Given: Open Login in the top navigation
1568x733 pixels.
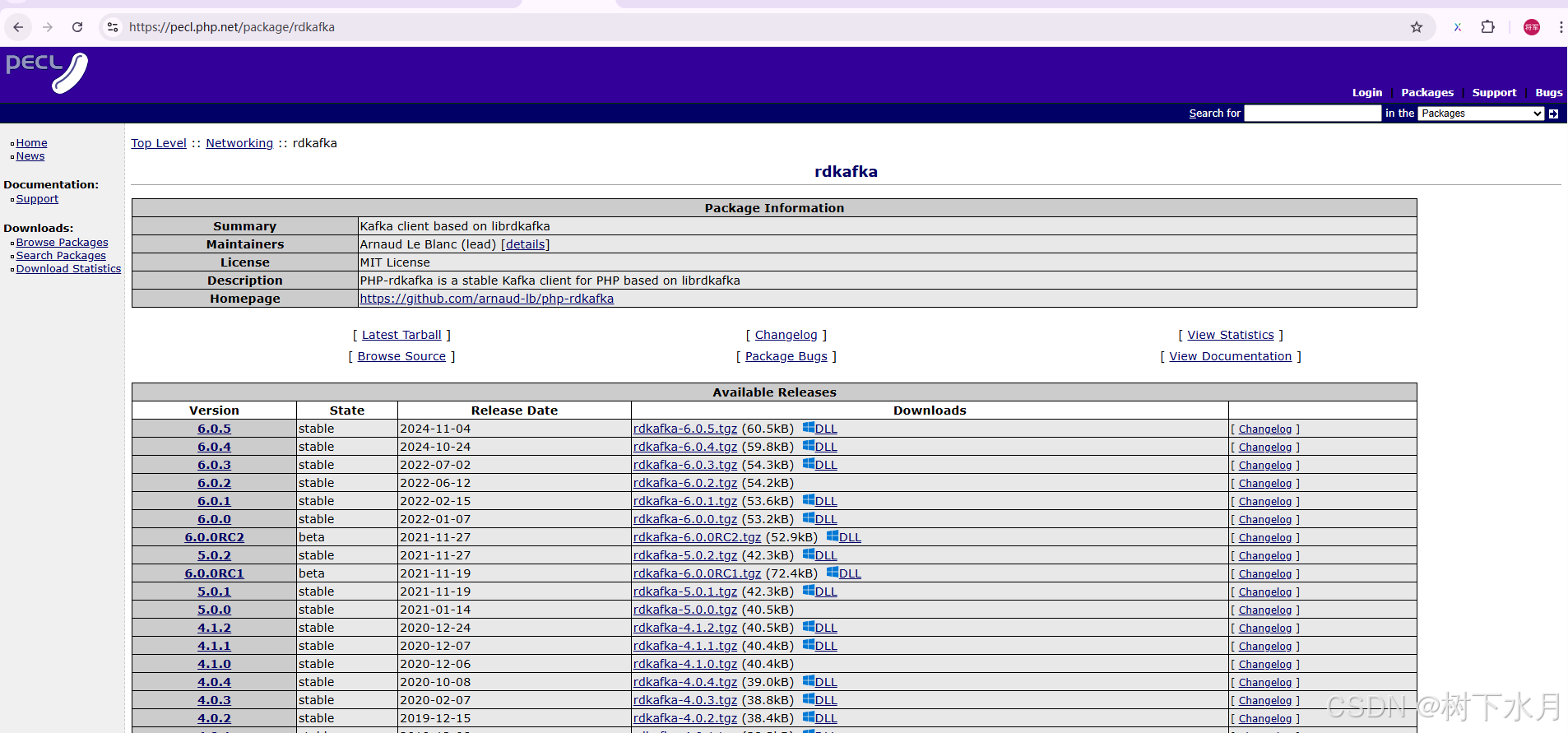Looking at the screenshot, I should (x=1367, y=93).
